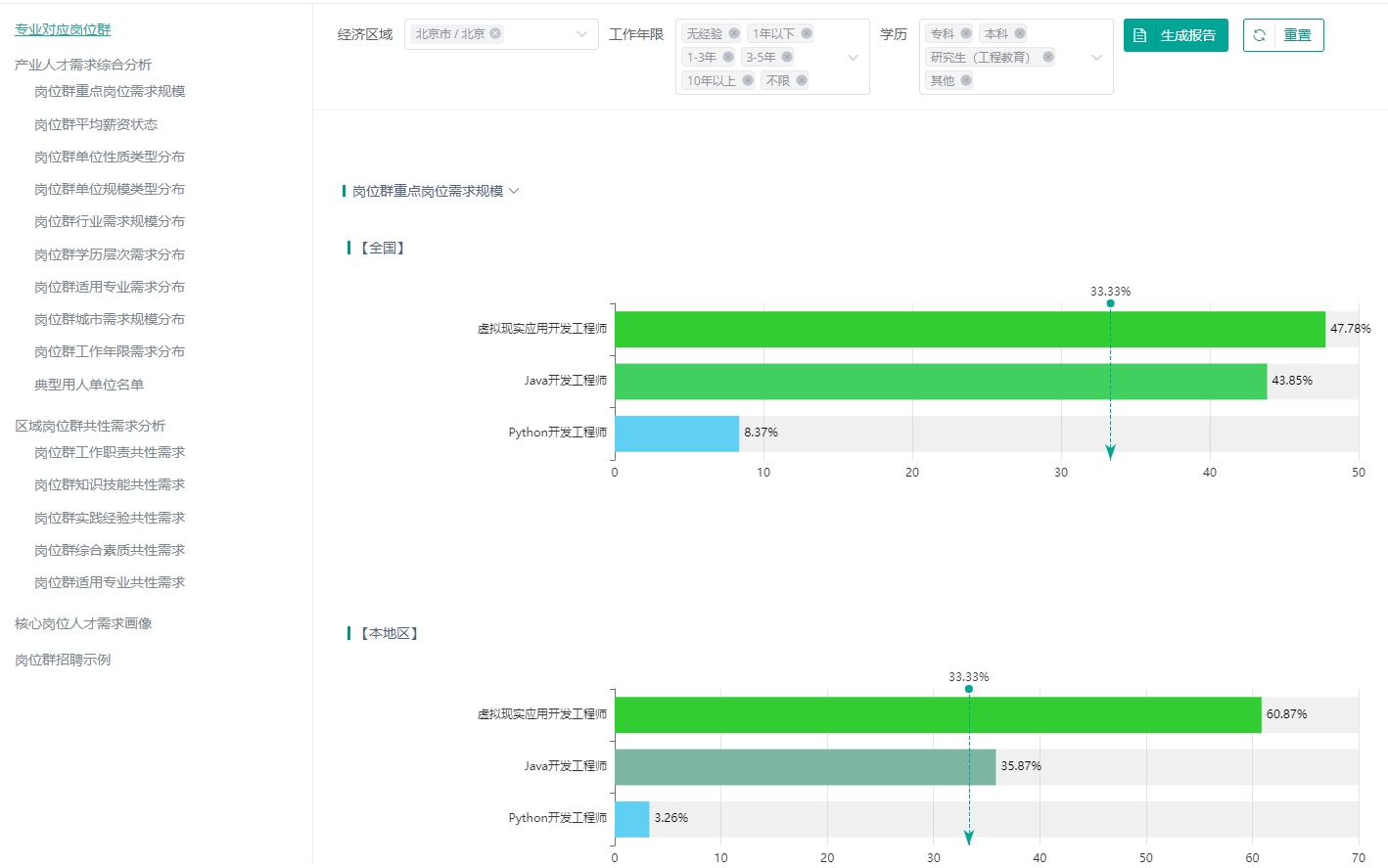
Task: Remove the 3-5年 experience tag
Action: [x=787, y=57]
